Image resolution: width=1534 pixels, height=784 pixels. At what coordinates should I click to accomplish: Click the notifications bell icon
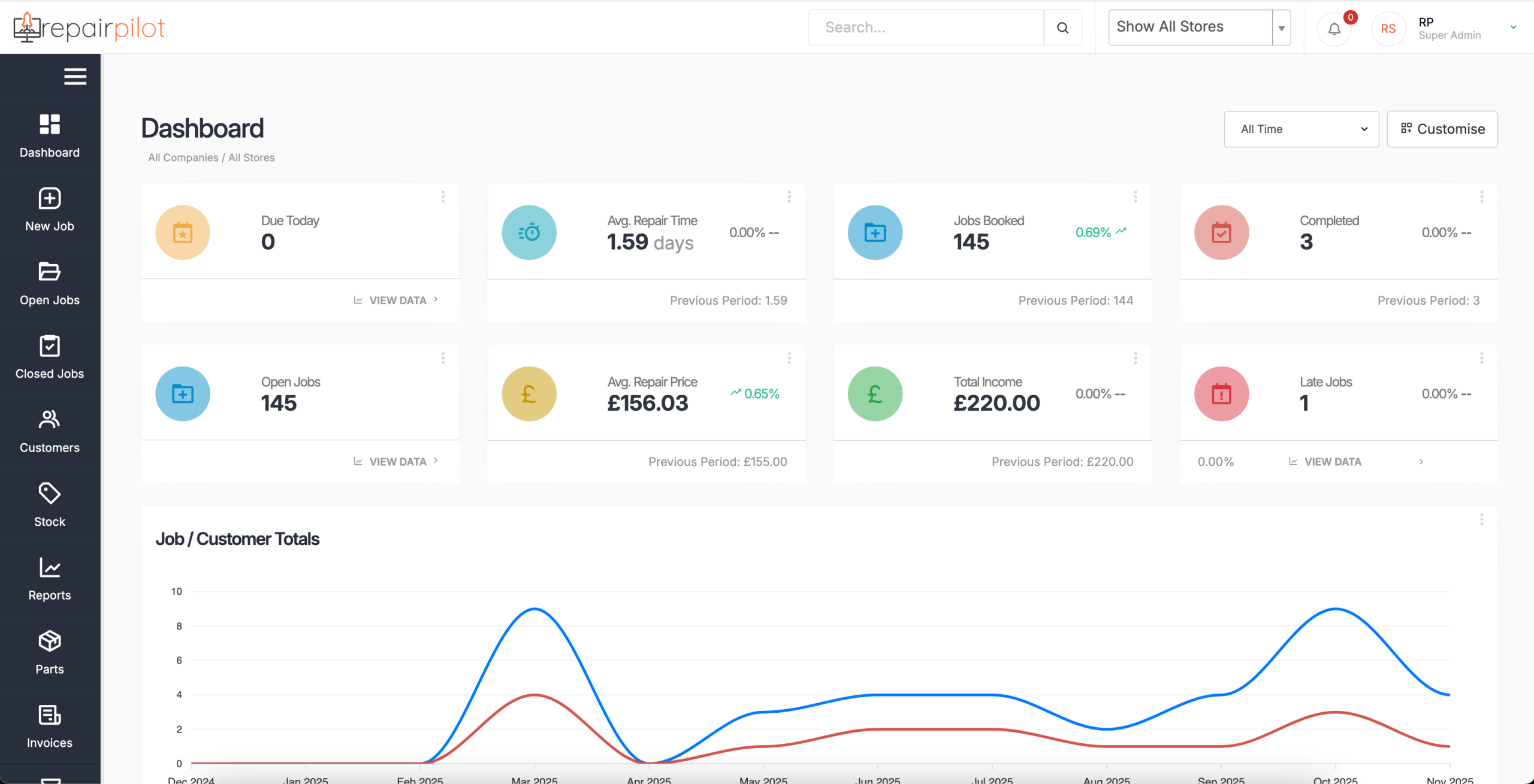click(1334, 29)
